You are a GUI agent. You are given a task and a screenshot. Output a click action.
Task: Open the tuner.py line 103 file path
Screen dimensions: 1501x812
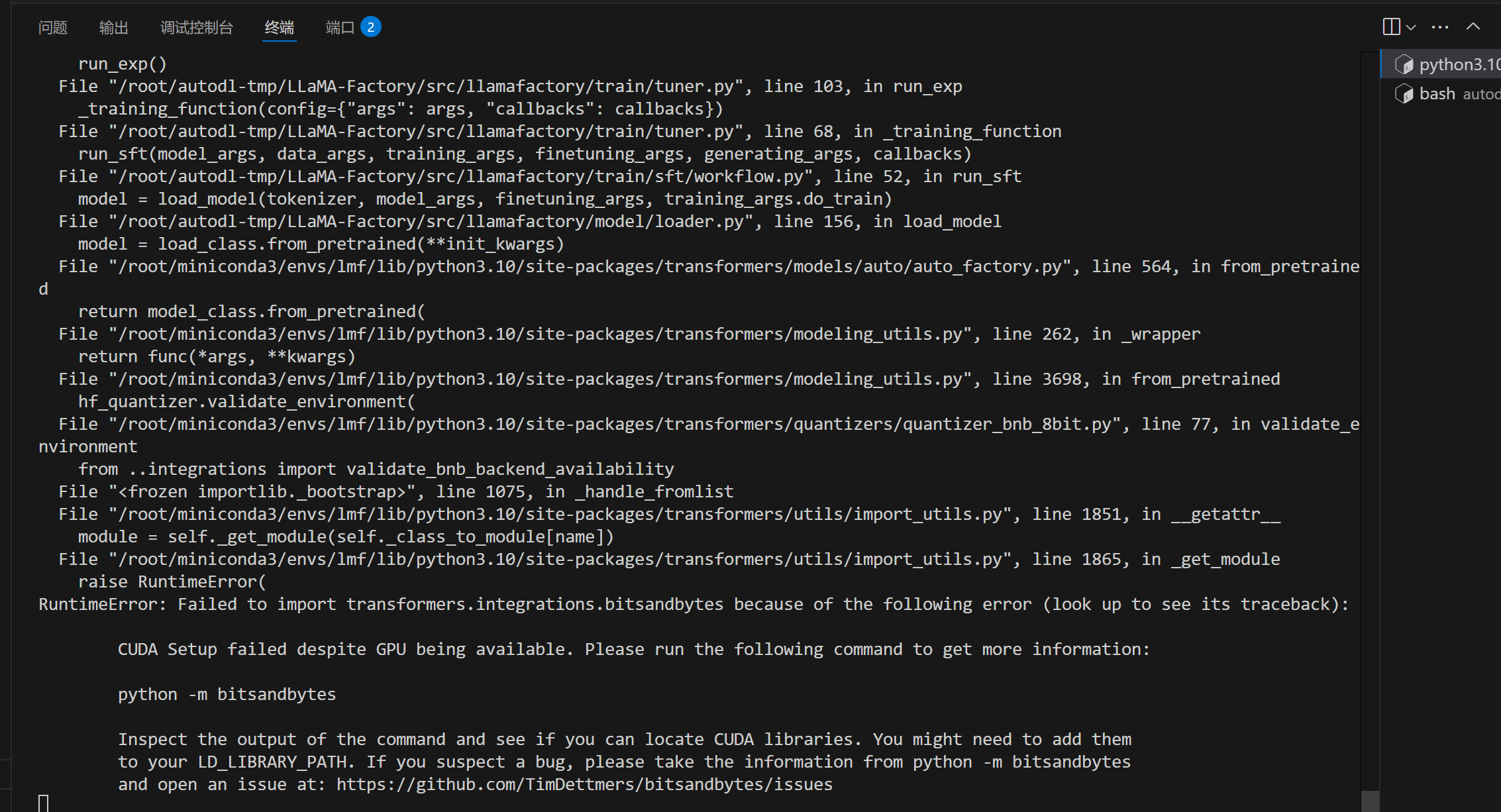point(425,87)
